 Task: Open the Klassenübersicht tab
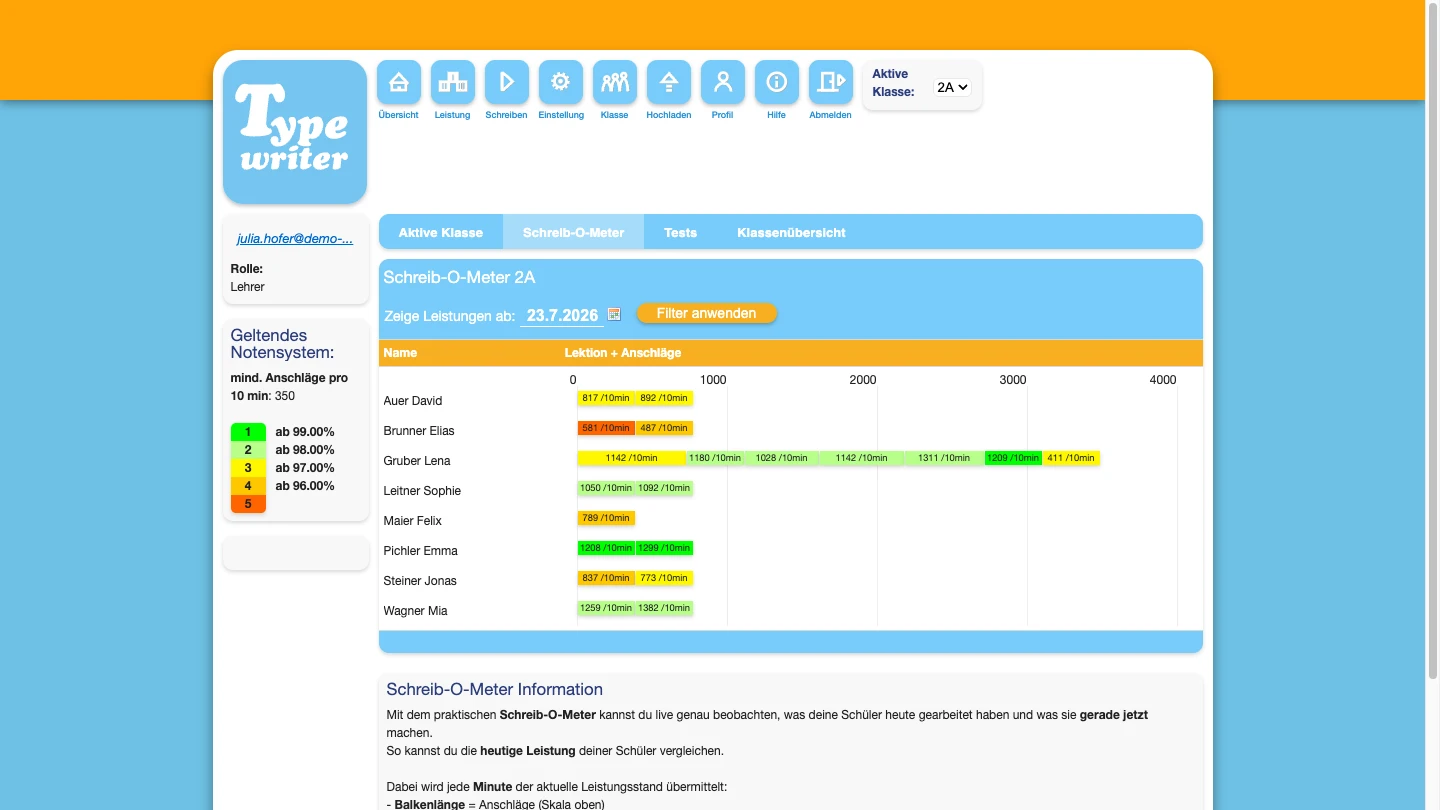[791, 232]
